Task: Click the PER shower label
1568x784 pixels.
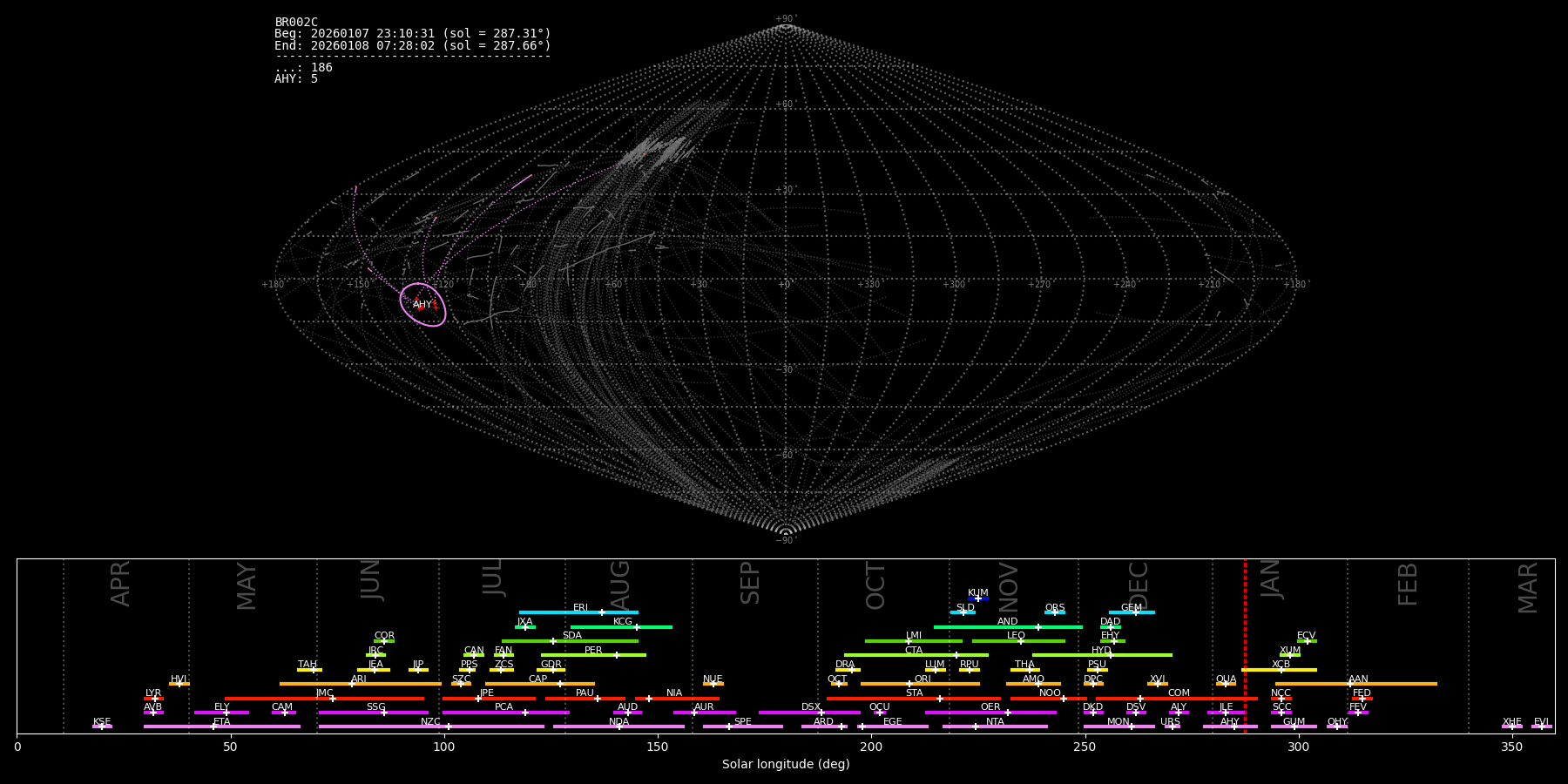Action: point(593,650)
